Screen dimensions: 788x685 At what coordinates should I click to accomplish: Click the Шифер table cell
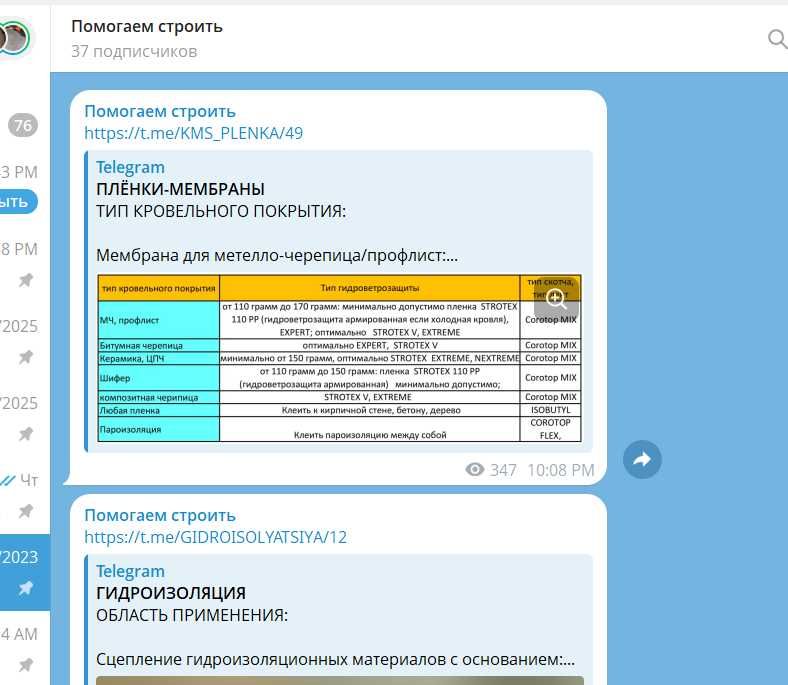click(x=159, y=378)
